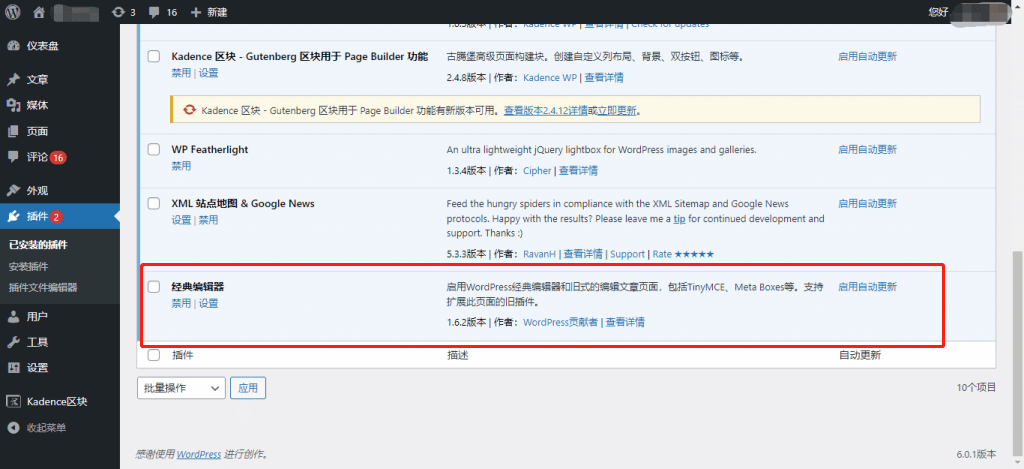Open Kadence 区块 设置 link
This screenshot has height=469, width=1024.
point(208,73)
